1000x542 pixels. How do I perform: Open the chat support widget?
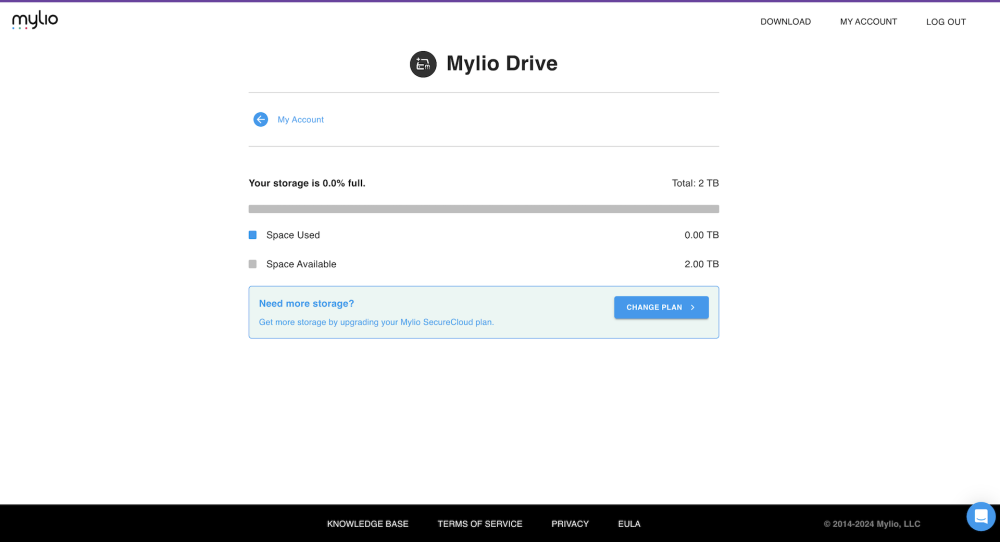(980, 516)
